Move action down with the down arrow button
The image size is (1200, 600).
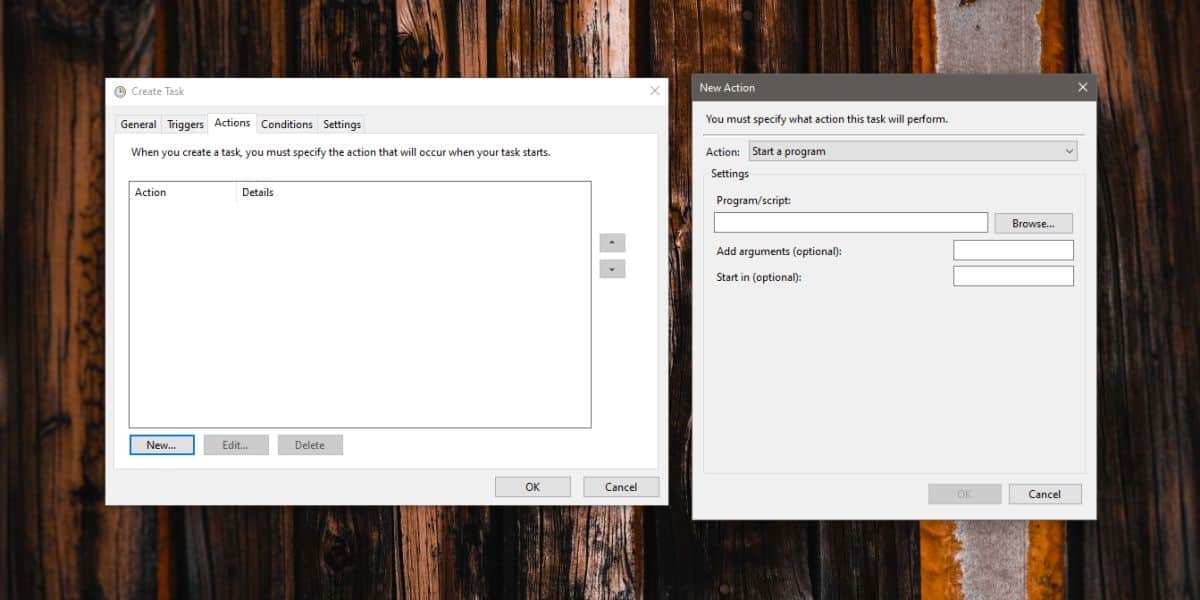[612, 269]
